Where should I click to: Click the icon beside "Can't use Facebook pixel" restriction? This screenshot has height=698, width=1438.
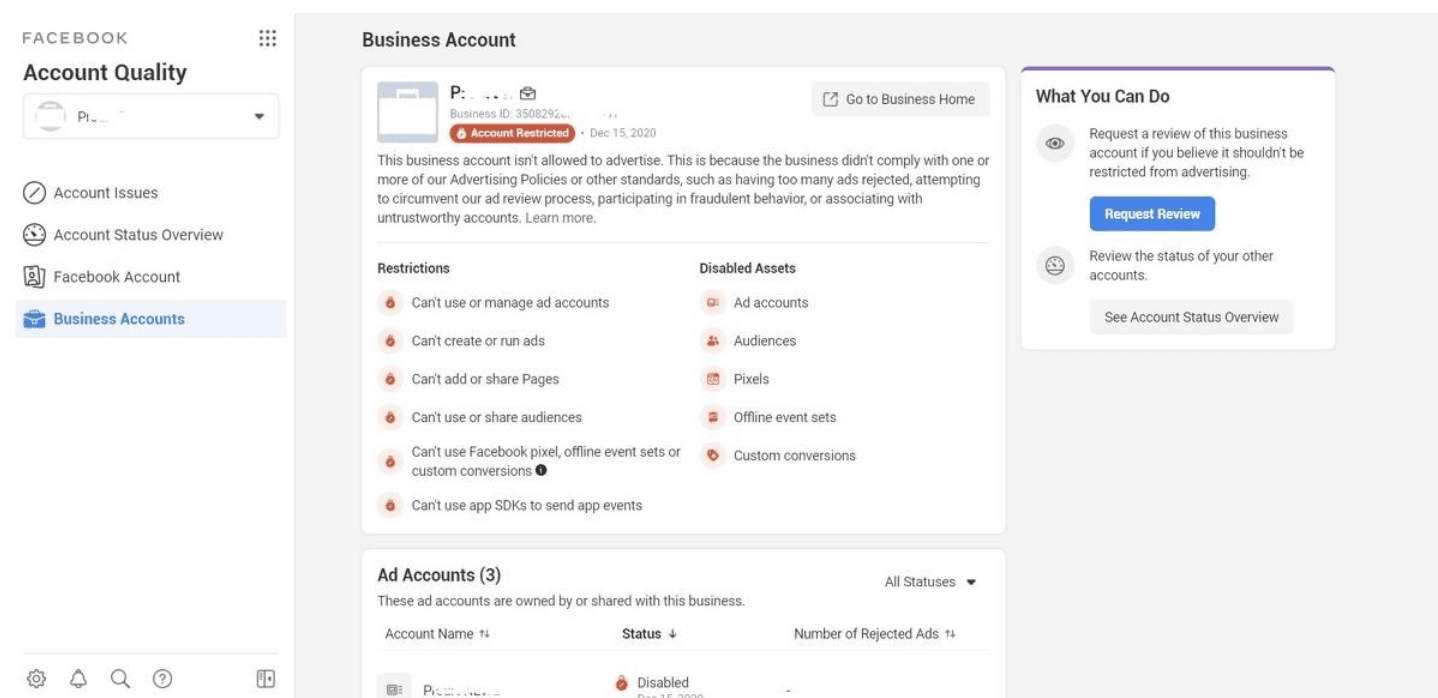pyautogui.click(x=389, y=462)
